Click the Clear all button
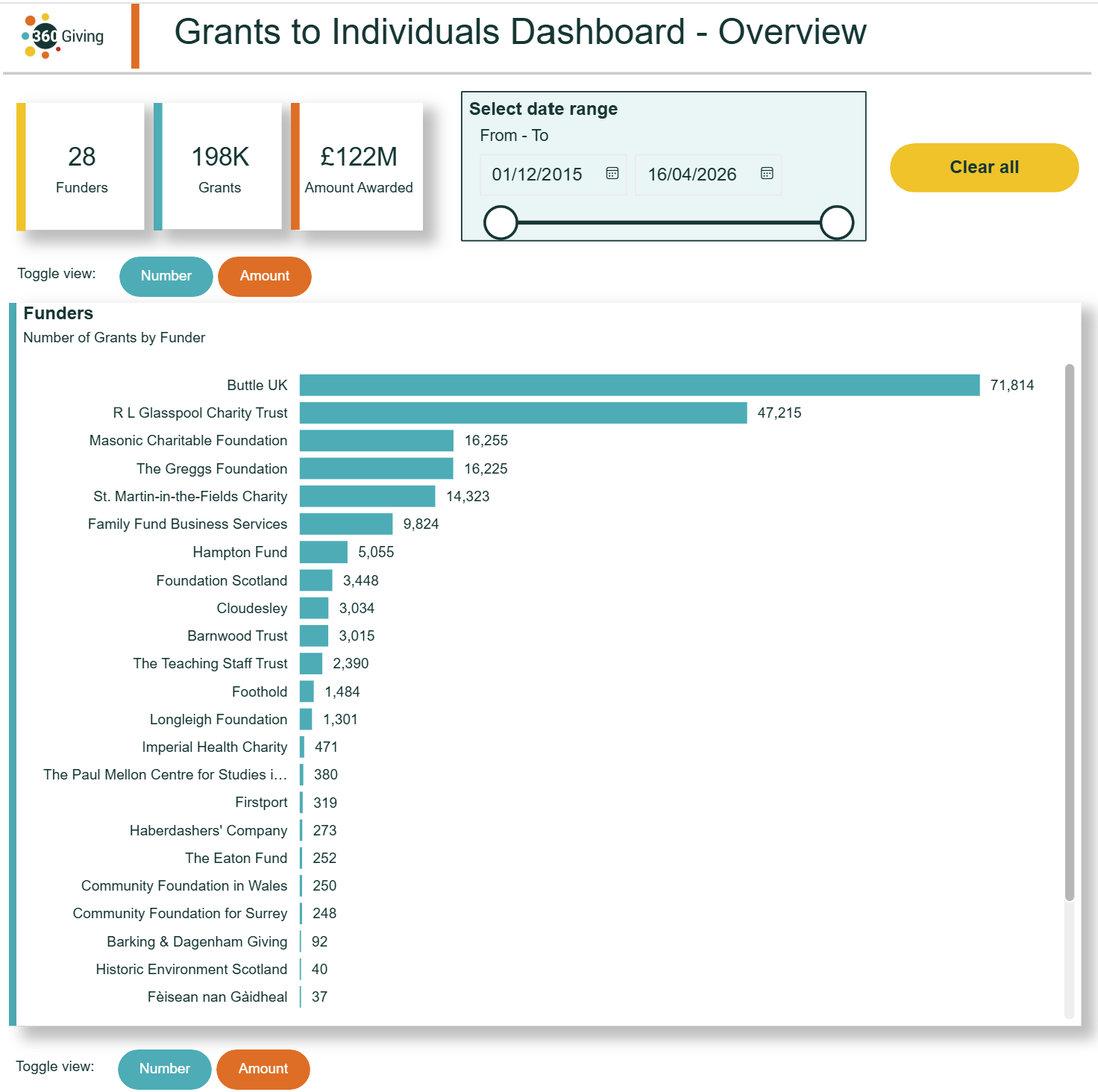The height and width of the screenshot is (1092, 1098). [984, 167]
